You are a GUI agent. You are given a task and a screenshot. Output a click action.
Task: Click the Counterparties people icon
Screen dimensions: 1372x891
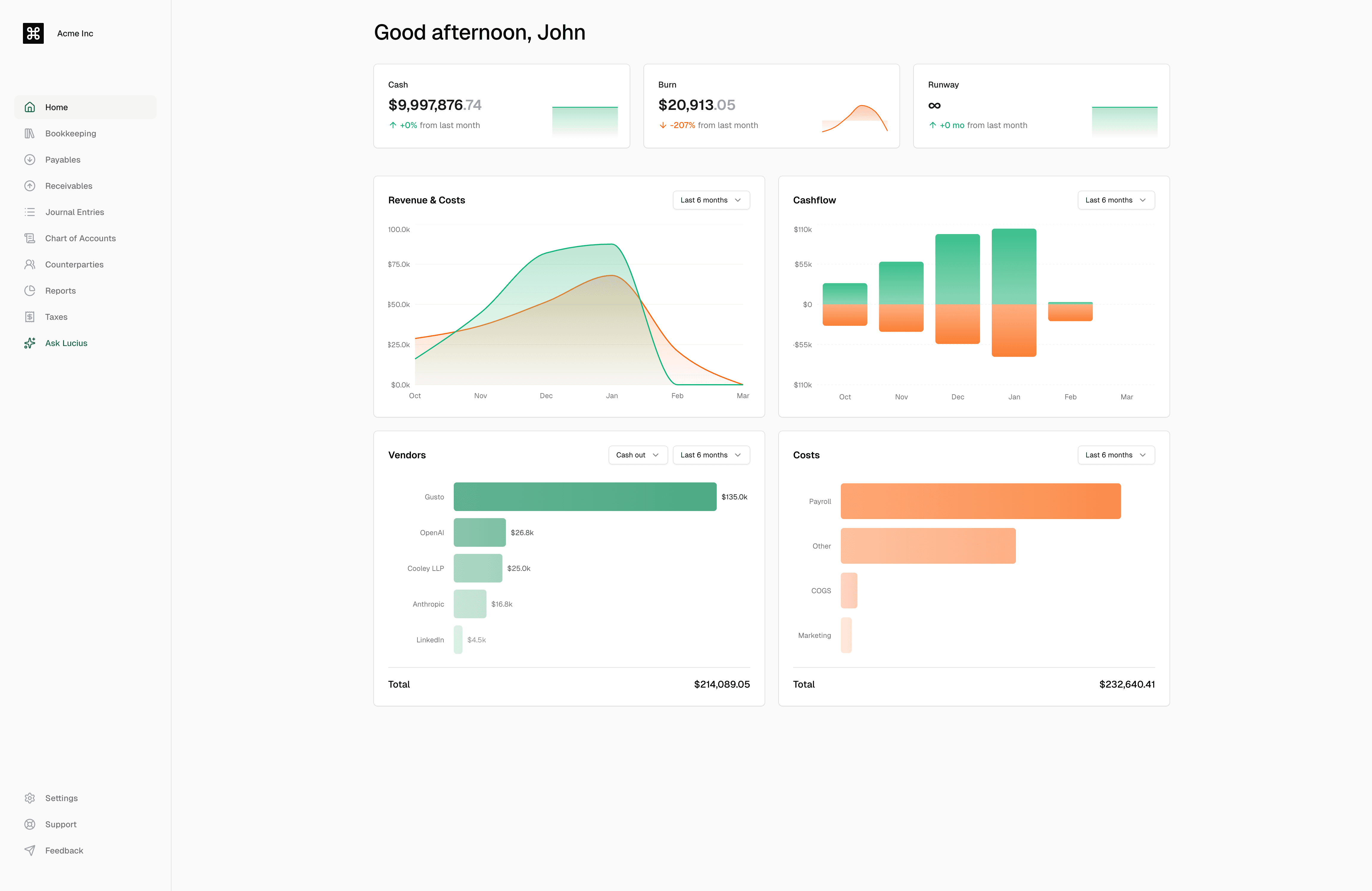30,265
